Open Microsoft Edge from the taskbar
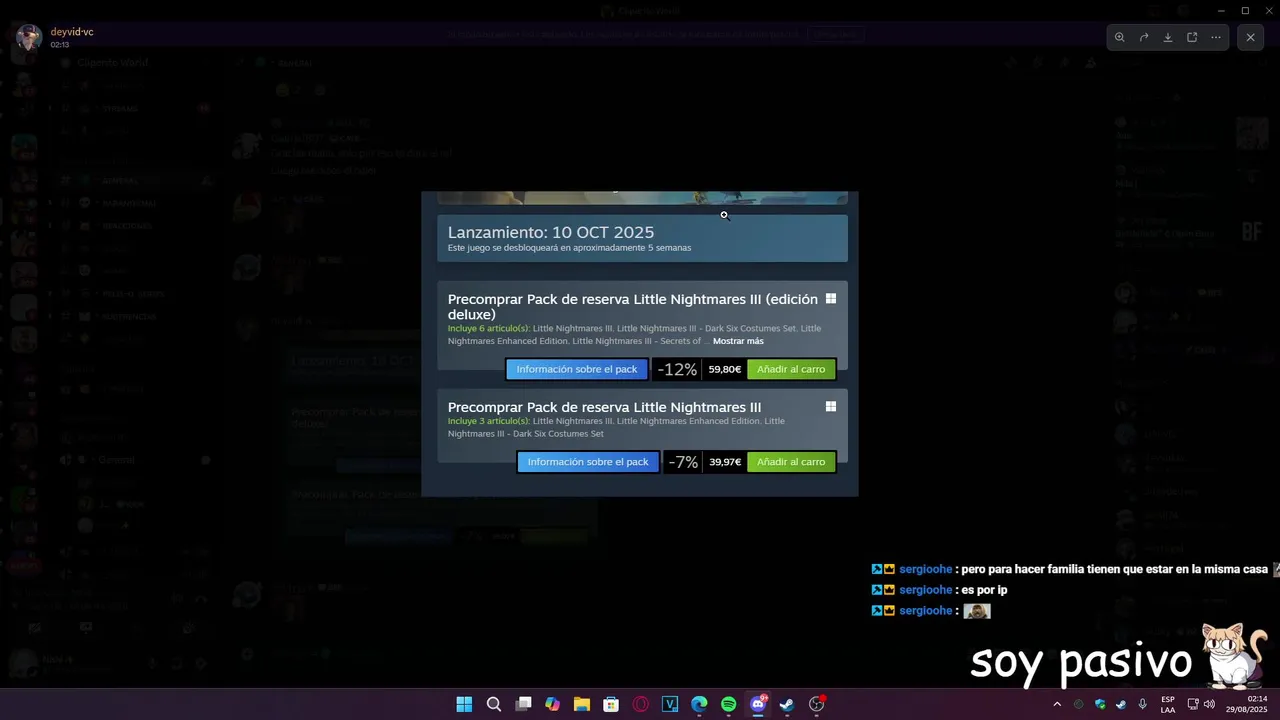Viewport: 1280px width, 720px height. point(699,704)
